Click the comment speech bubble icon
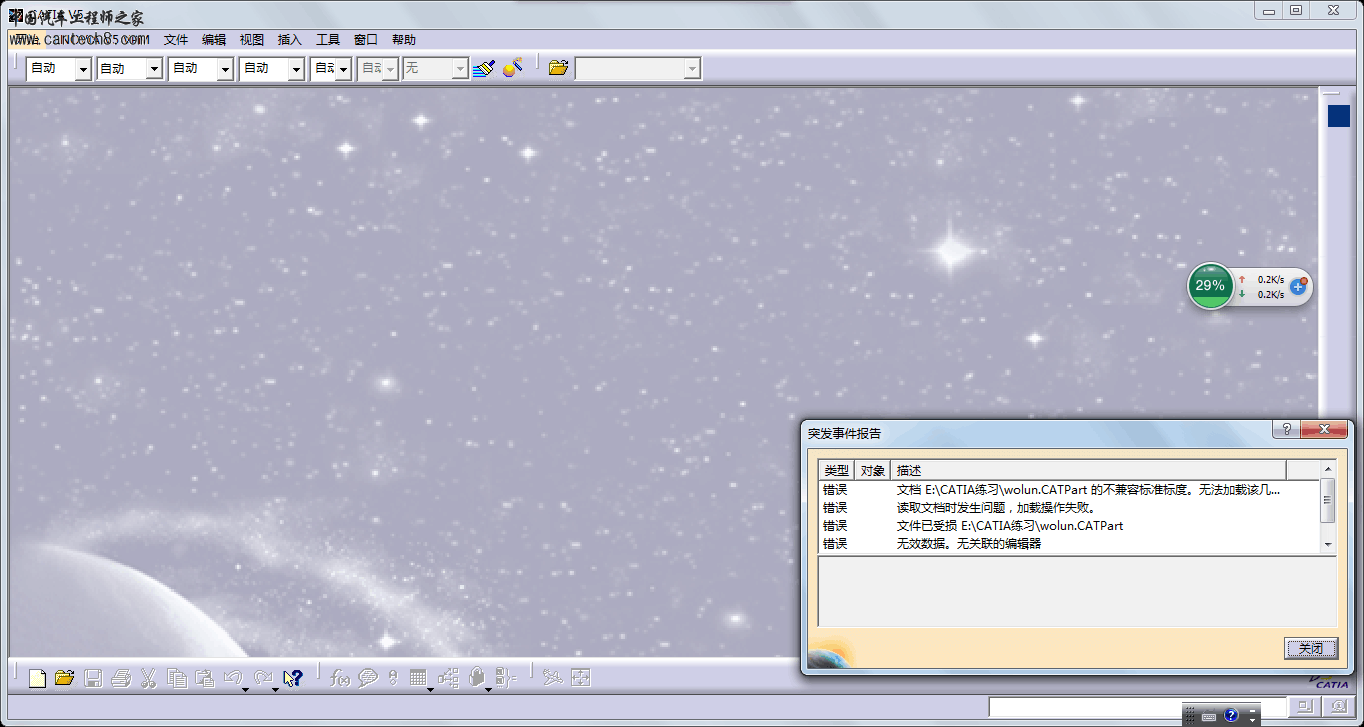This screenshot has width=1364, height=727. [368, 678]
